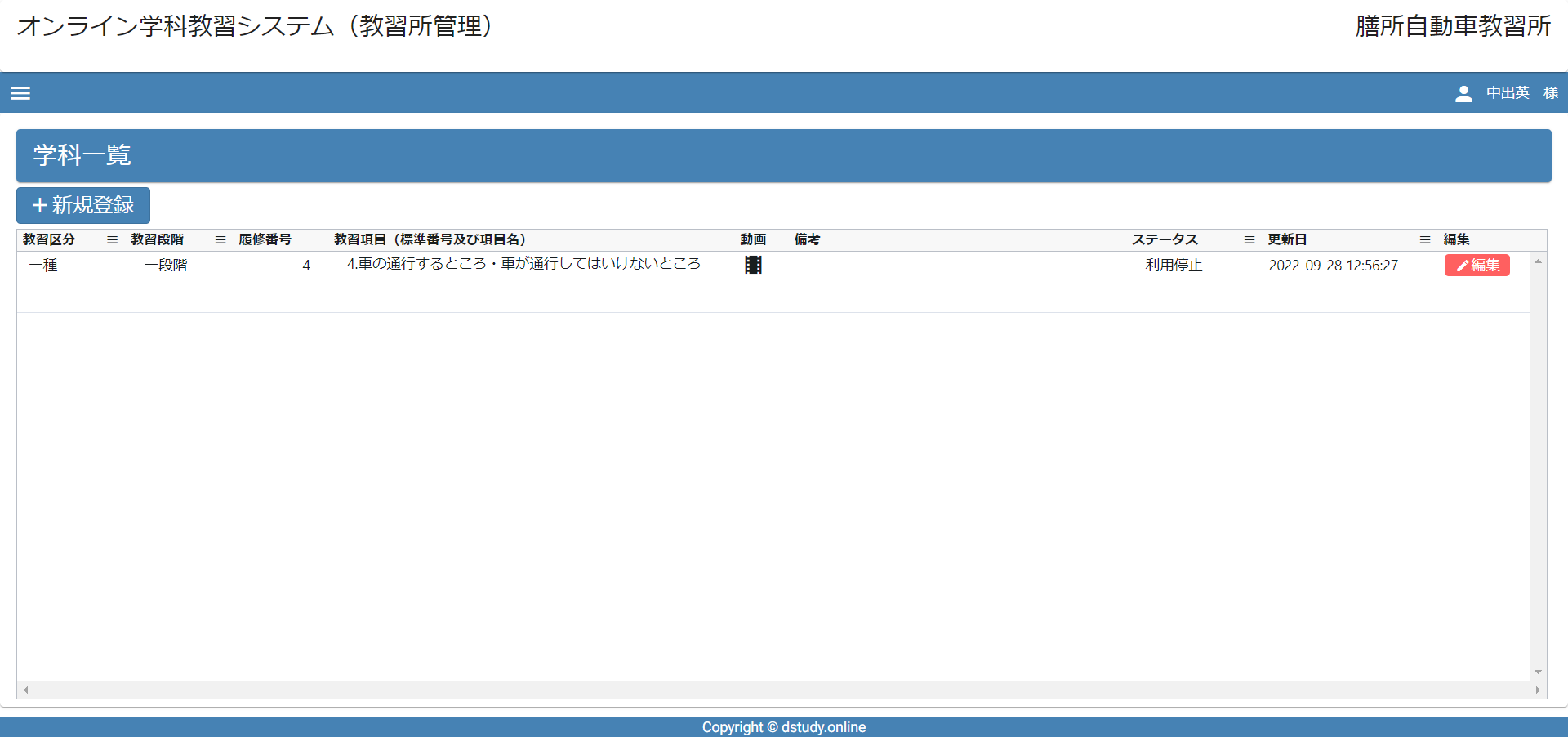Open ステータス column menu icon
This screenshot has width=1568, height=737.
pos(1249,239)
